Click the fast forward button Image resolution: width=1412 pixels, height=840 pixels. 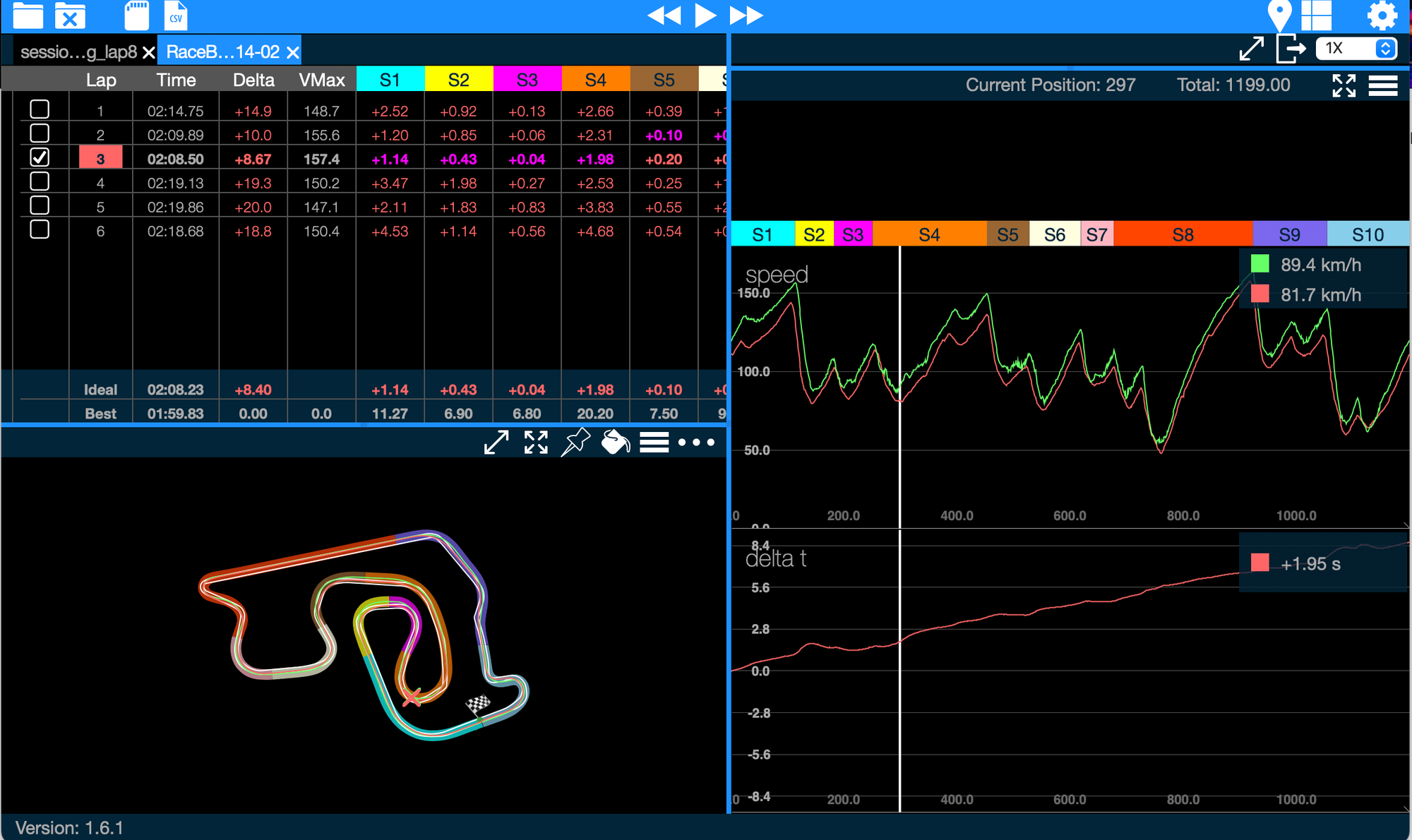746,16
